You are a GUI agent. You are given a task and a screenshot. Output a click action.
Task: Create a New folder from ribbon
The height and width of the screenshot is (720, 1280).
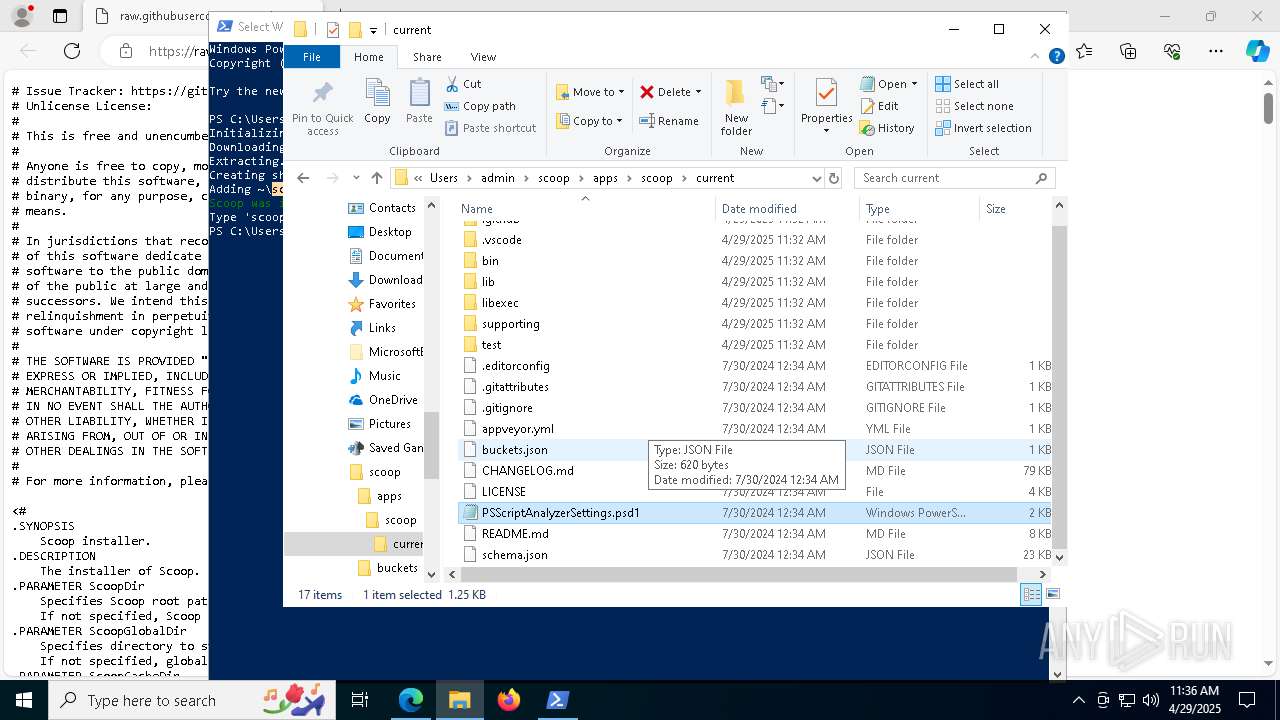tap(736, 107)
